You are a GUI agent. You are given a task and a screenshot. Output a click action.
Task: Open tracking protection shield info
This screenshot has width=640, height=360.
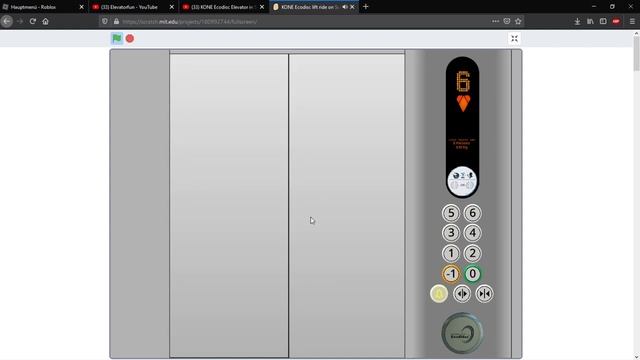pyautogui.click(x=105, y=21)
